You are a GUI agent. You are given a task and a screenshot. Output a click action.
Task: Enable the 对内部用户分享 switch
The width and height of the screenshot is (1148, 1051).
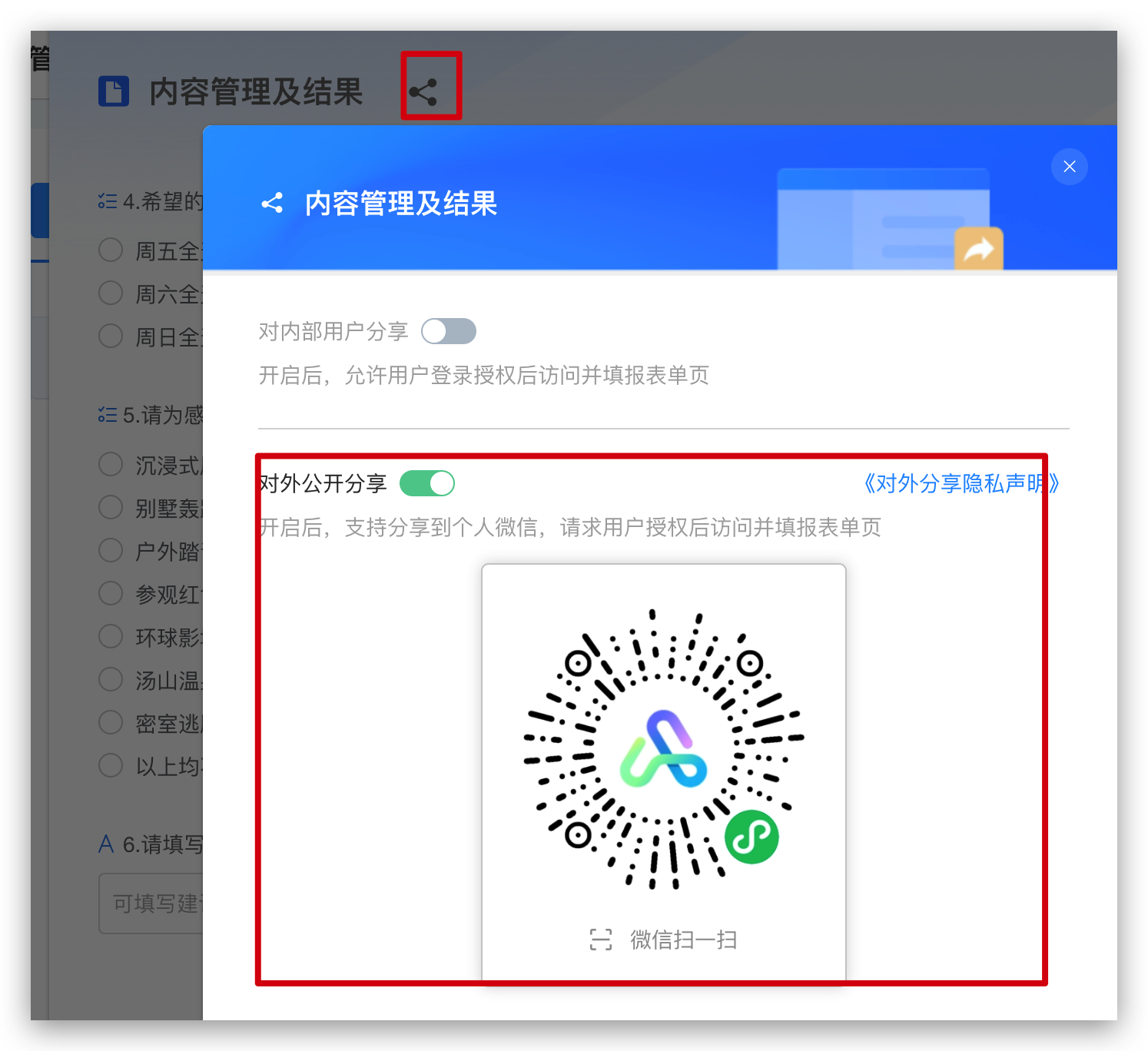(x=449, y=331)
